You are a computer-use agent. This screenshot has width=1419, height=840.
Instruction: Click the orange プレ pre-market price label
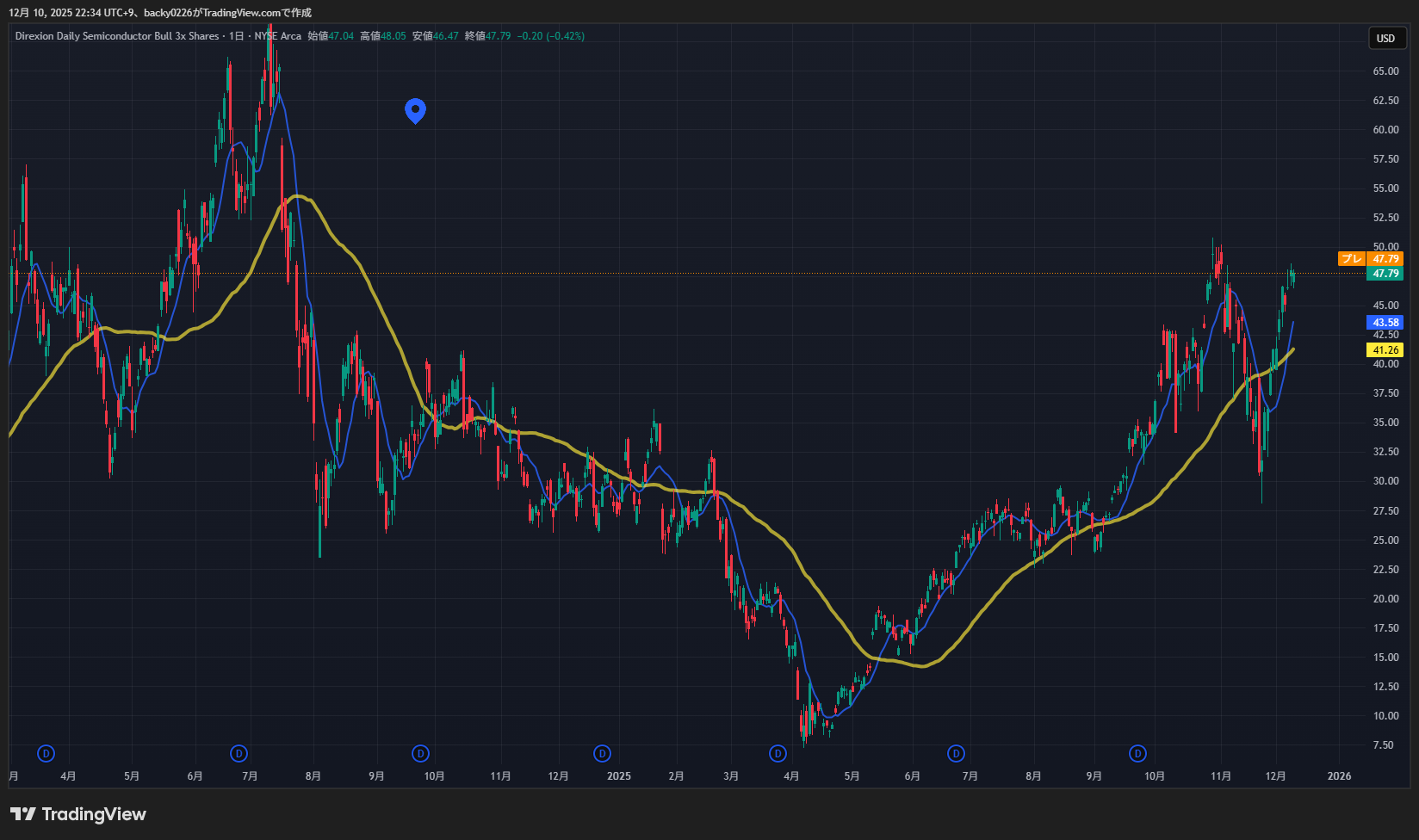tap(1351, 259)
